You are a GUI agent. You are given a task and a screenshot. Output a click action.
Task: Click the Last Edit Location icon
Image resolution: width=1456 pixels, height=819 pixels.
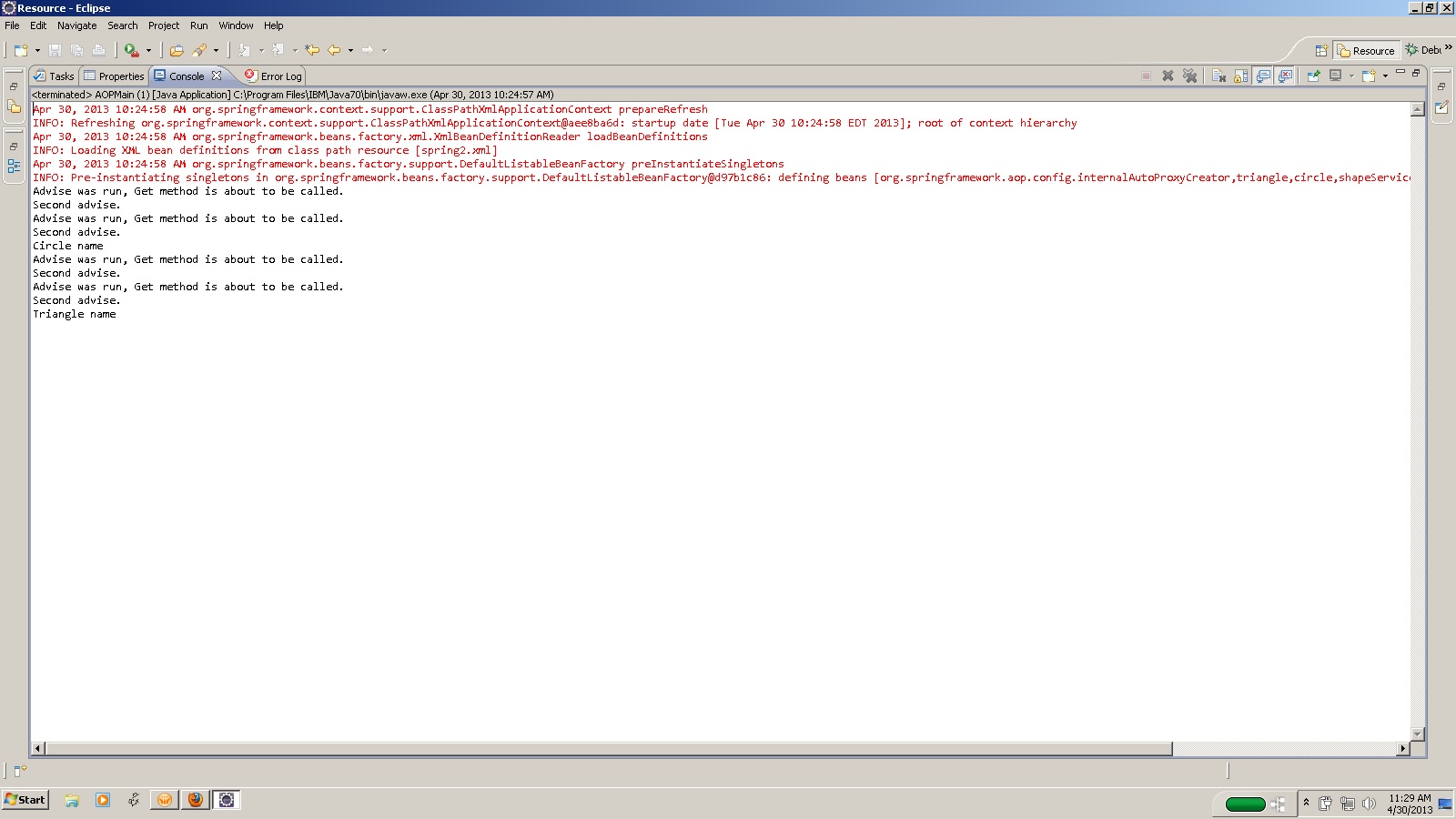pyautogui.click(x=312, y=50)
